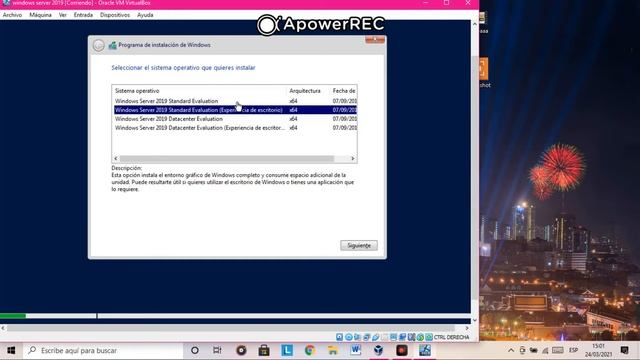640x360 pixels.
Task: Select Standard Evaluation (Experiencia de escritorio) row
Action: click(x=235, y=110)
